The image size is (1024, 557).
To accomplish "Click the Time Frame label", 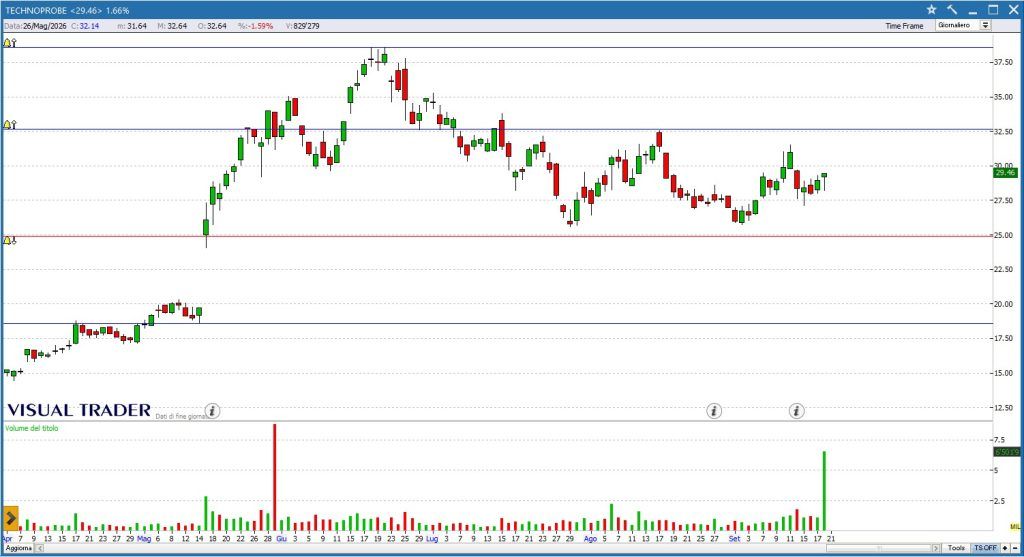I will pos(904,26).
